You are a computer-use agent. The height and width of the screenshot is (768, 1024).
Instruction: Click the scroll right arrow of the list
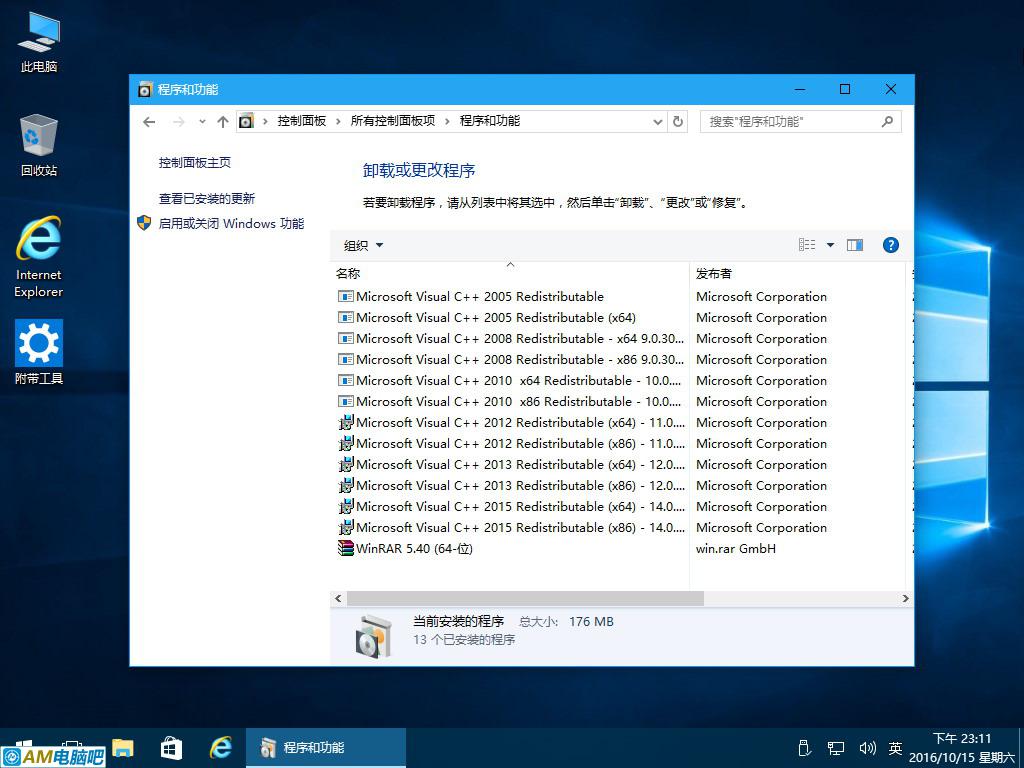click(905, 598)
